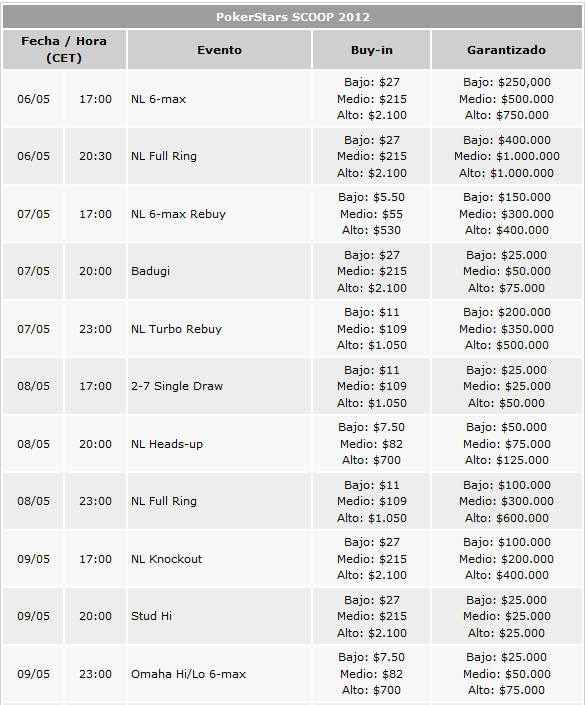The width and height of the screenshot is (586, 705).
Task: Select the Alto: $600.000 guarantee value
Action: click(507, 518)
